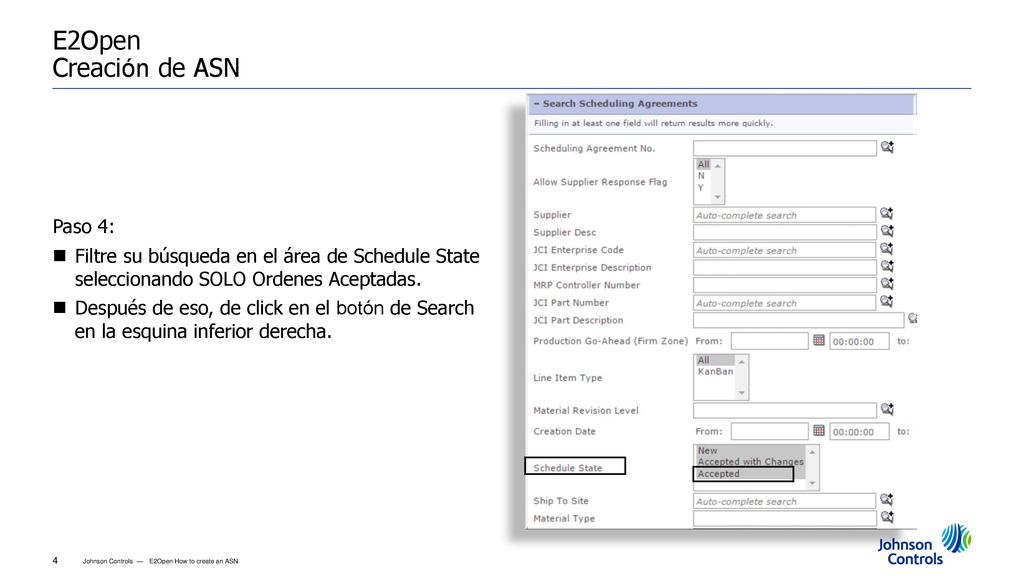Open lookup icon beside JCI Part Number
1024x576 pixels.
tap(886, 301)
